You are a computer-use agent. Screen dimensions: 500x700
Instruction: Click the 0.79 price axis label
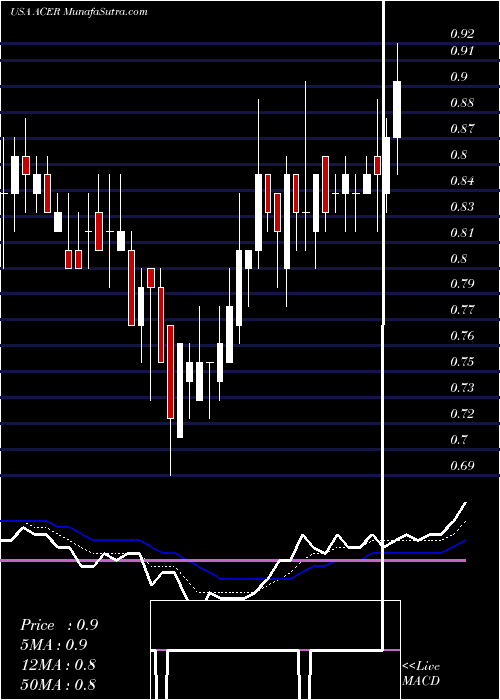click(x=462, y=284)
